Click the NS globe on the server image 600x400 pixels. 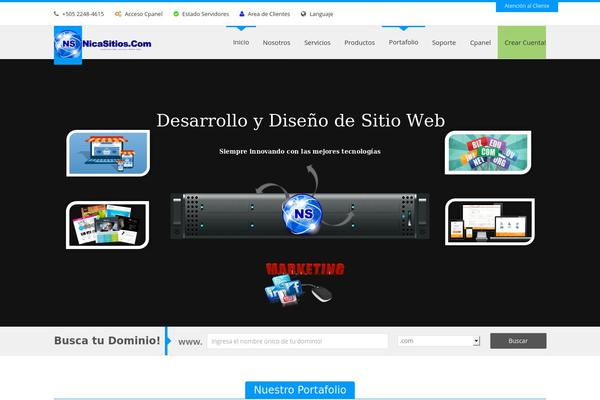point(302,214)
